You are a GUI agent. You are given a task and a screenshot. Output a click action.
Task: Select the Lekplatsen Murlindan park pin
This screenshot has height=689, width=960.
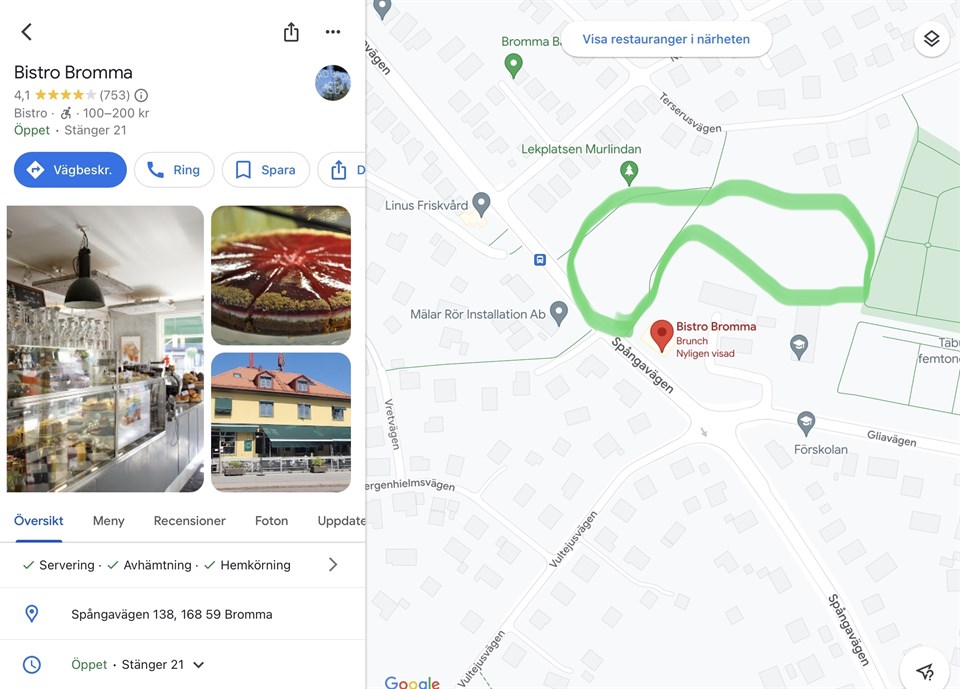pos(629,173)
